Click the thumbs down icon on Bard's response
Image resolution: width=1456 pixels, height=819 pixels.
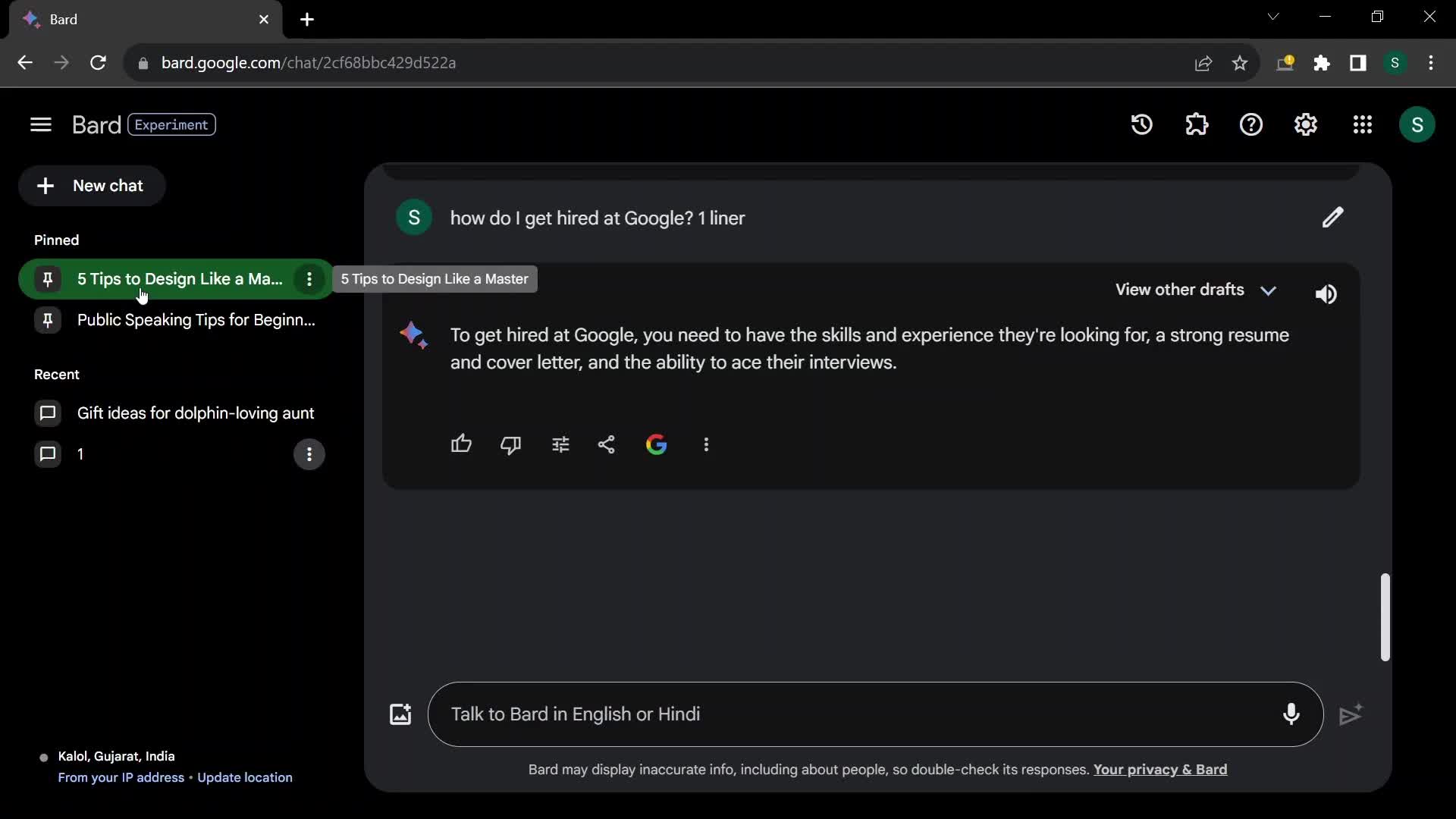511,444
